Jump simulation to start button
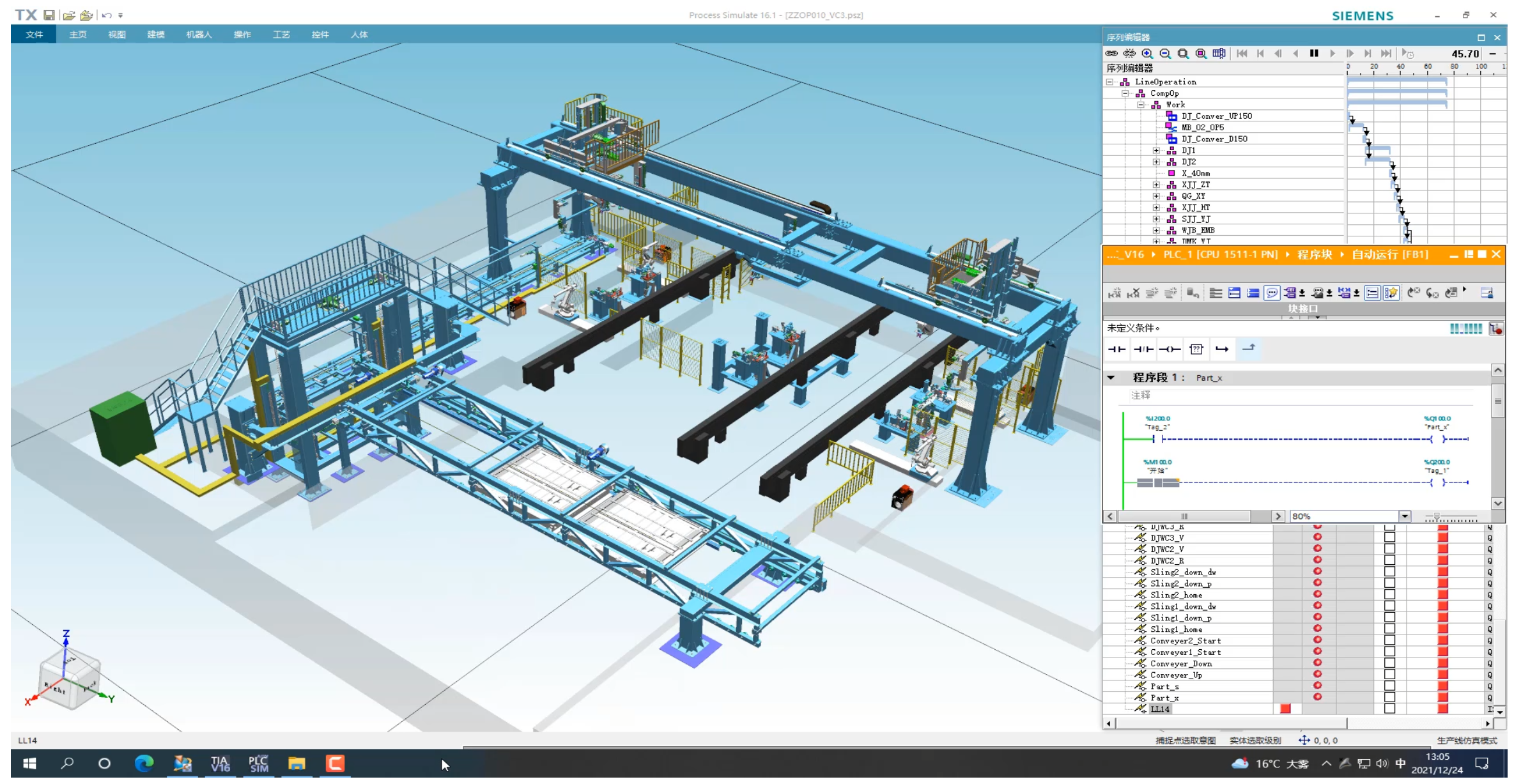Screen dimensions: 1514x784 click(x=1242, y=54)
